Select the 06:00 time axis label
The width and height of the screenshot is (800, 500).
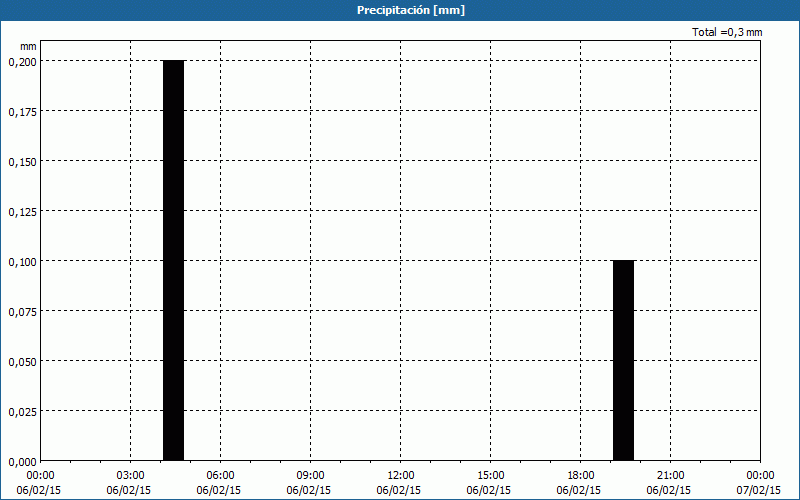click(220, 476)
